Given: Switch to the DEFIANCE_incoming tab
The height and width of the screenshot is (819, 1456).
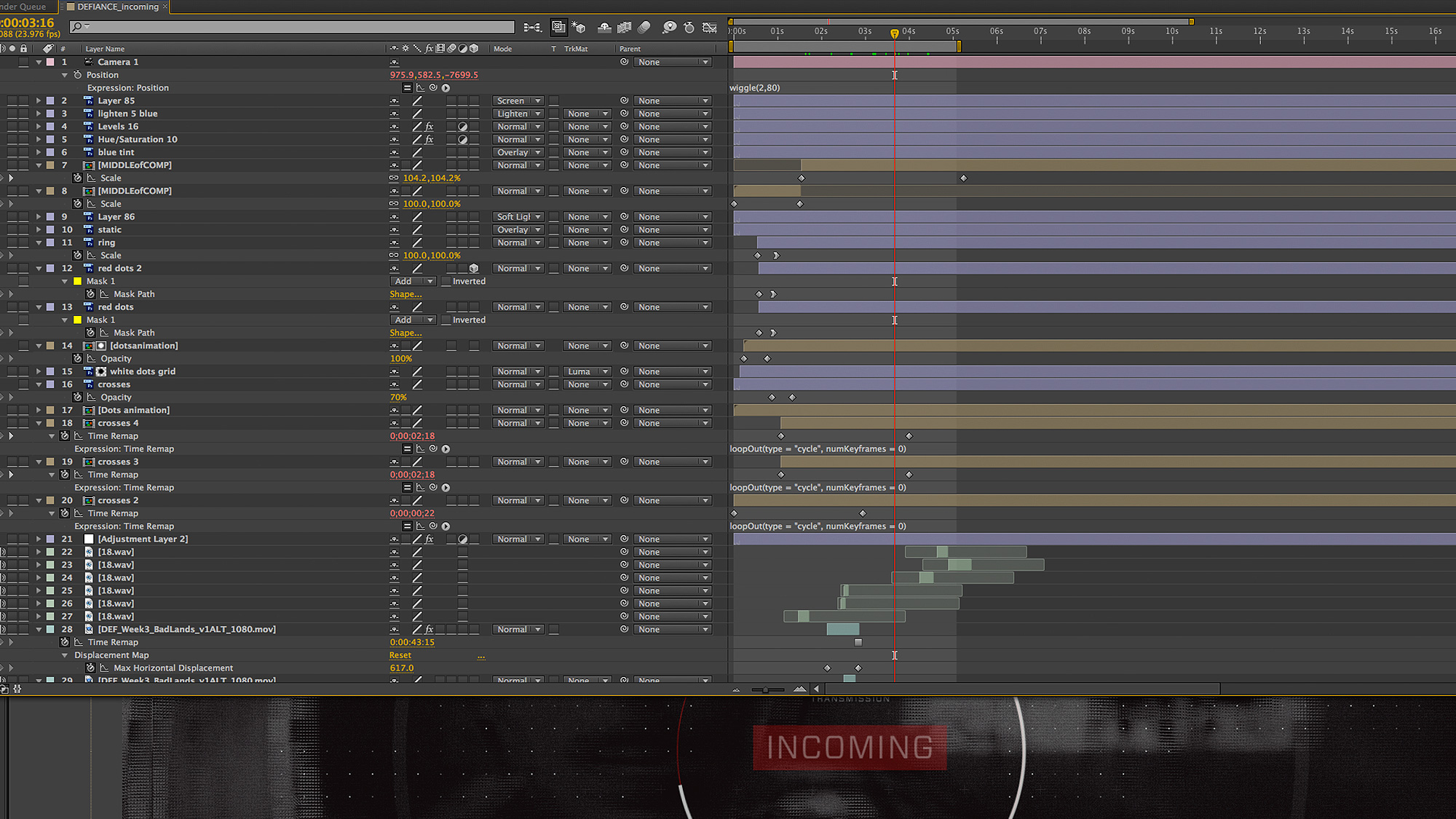Looking at the screenshot, I should pyautogui.click(x=117, y=7).
